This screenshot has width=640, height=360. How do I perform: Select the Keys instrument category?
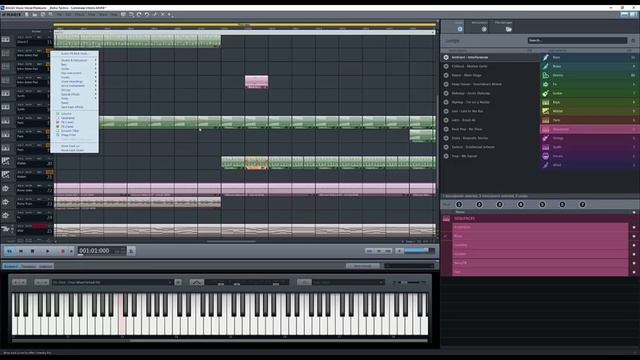tap(589, 102)
